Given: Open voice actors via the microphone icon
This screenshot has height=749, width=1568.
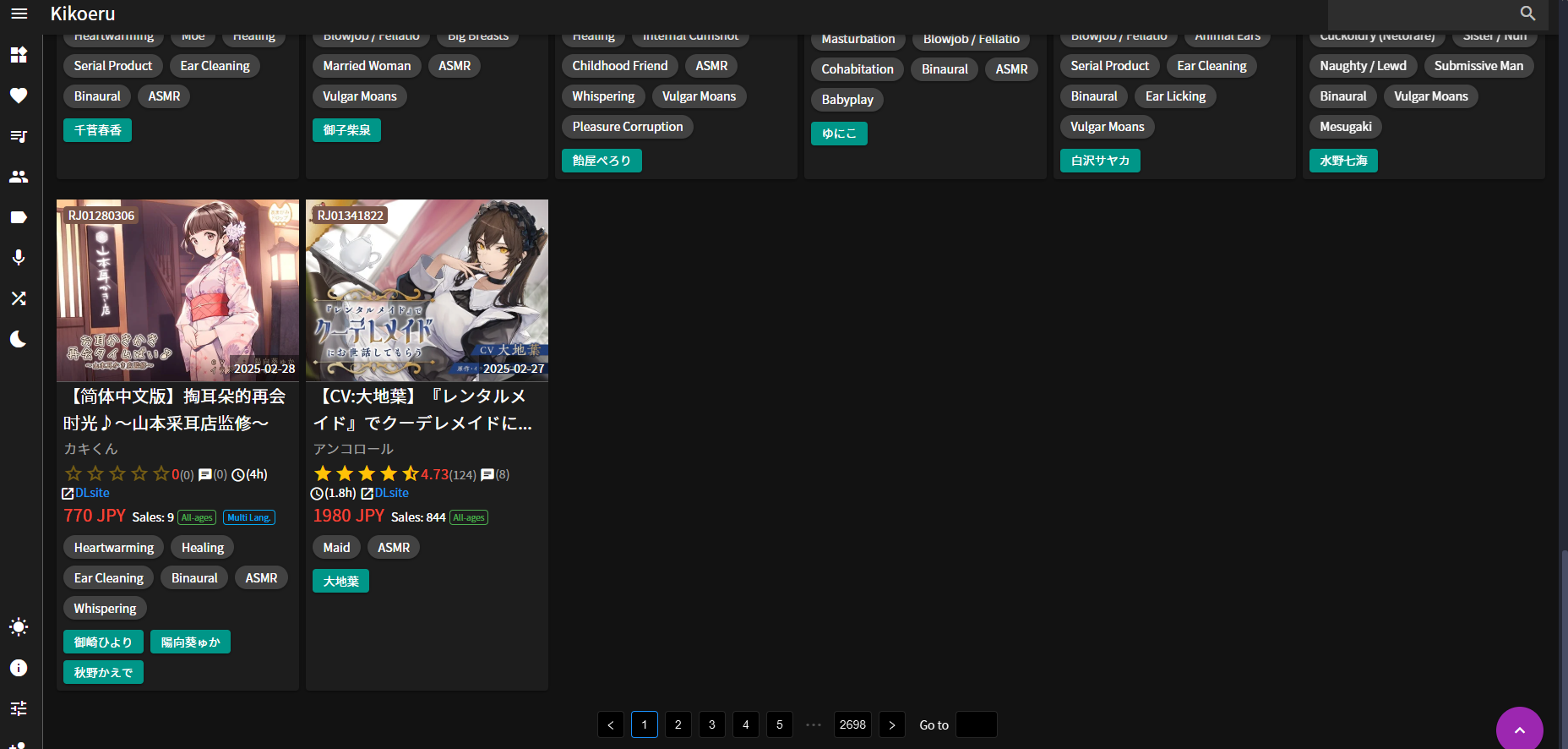Looking at the screenshot, I should pyautogui.click(x=19, y=258).
